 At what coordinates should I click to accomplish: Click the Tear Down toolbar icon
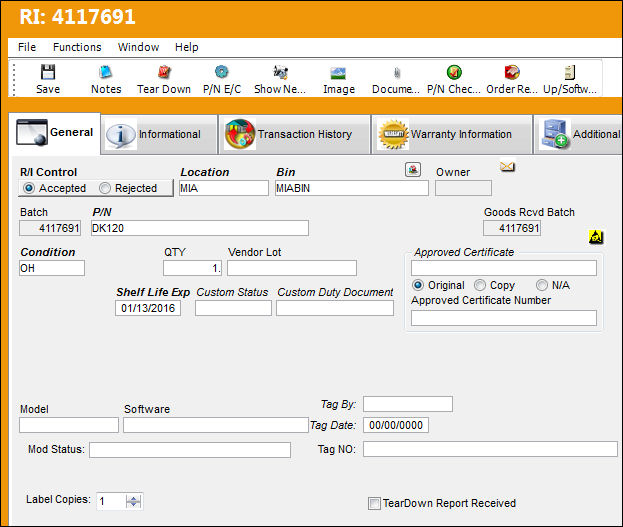pyautogui.click(x=164, y=72)
